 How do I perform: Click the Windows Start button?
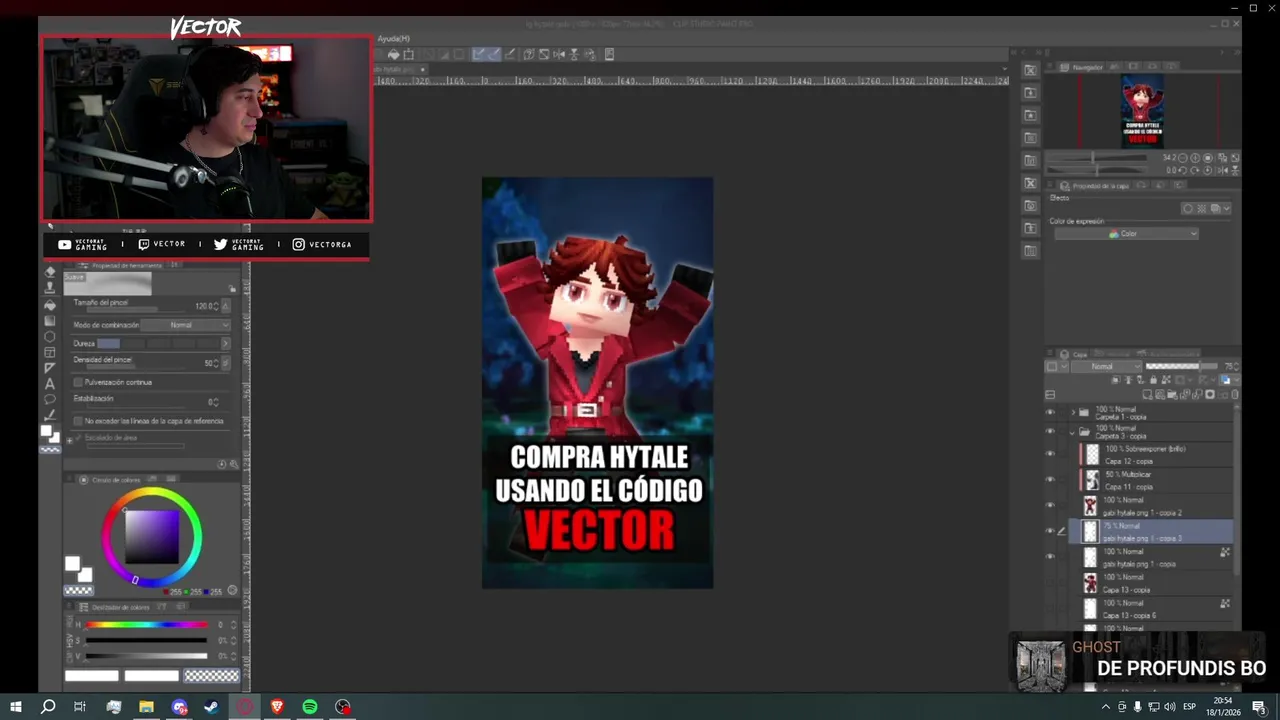(x=15, y=707)
